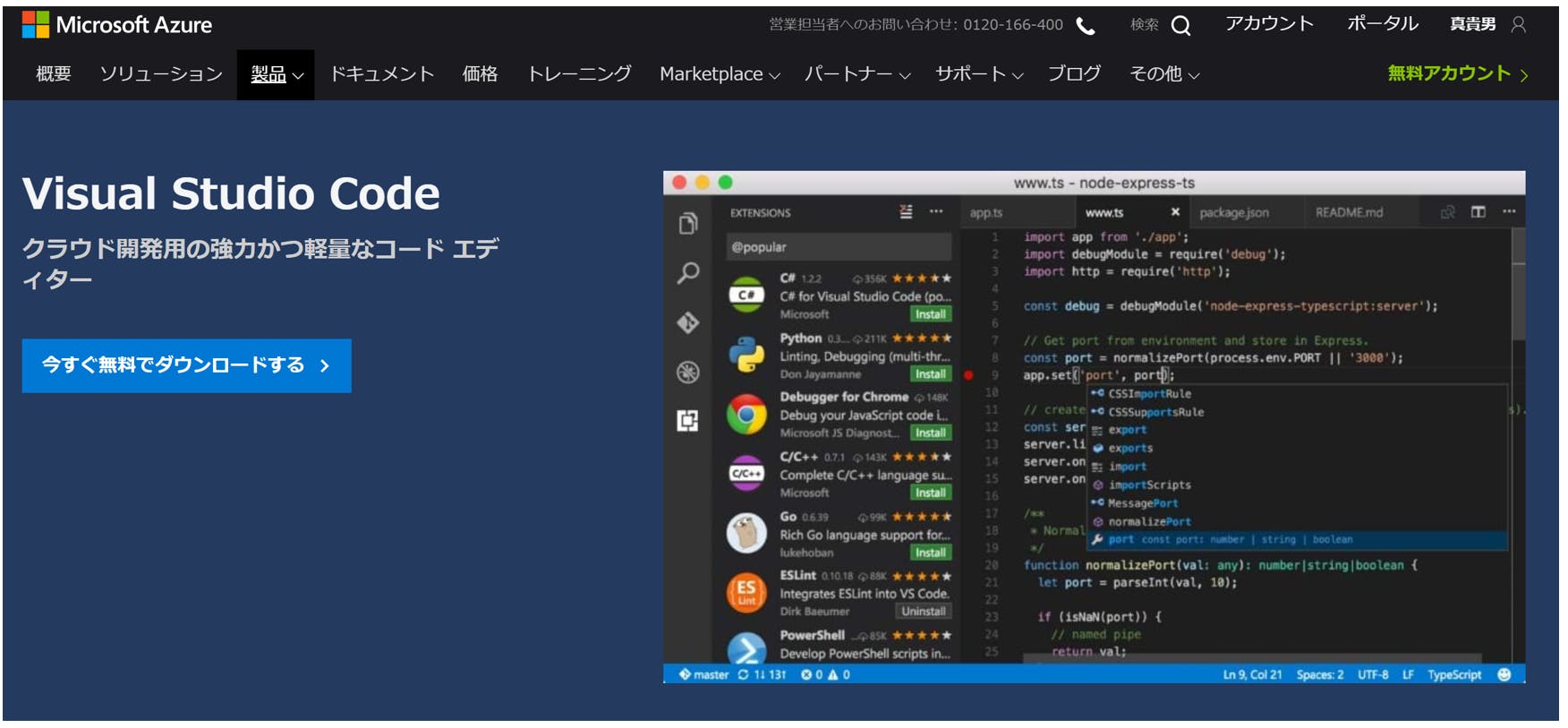Click the editor vertical scrollbar
1568x728 pixels.
(x=1518, y=284)
